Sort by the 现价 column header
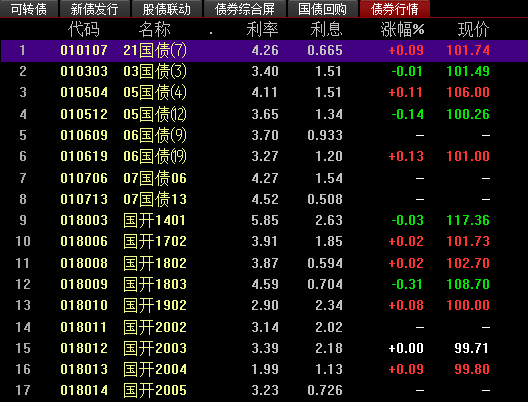The image size is (528, 402). pyautogui.click(x=473, y=29)
